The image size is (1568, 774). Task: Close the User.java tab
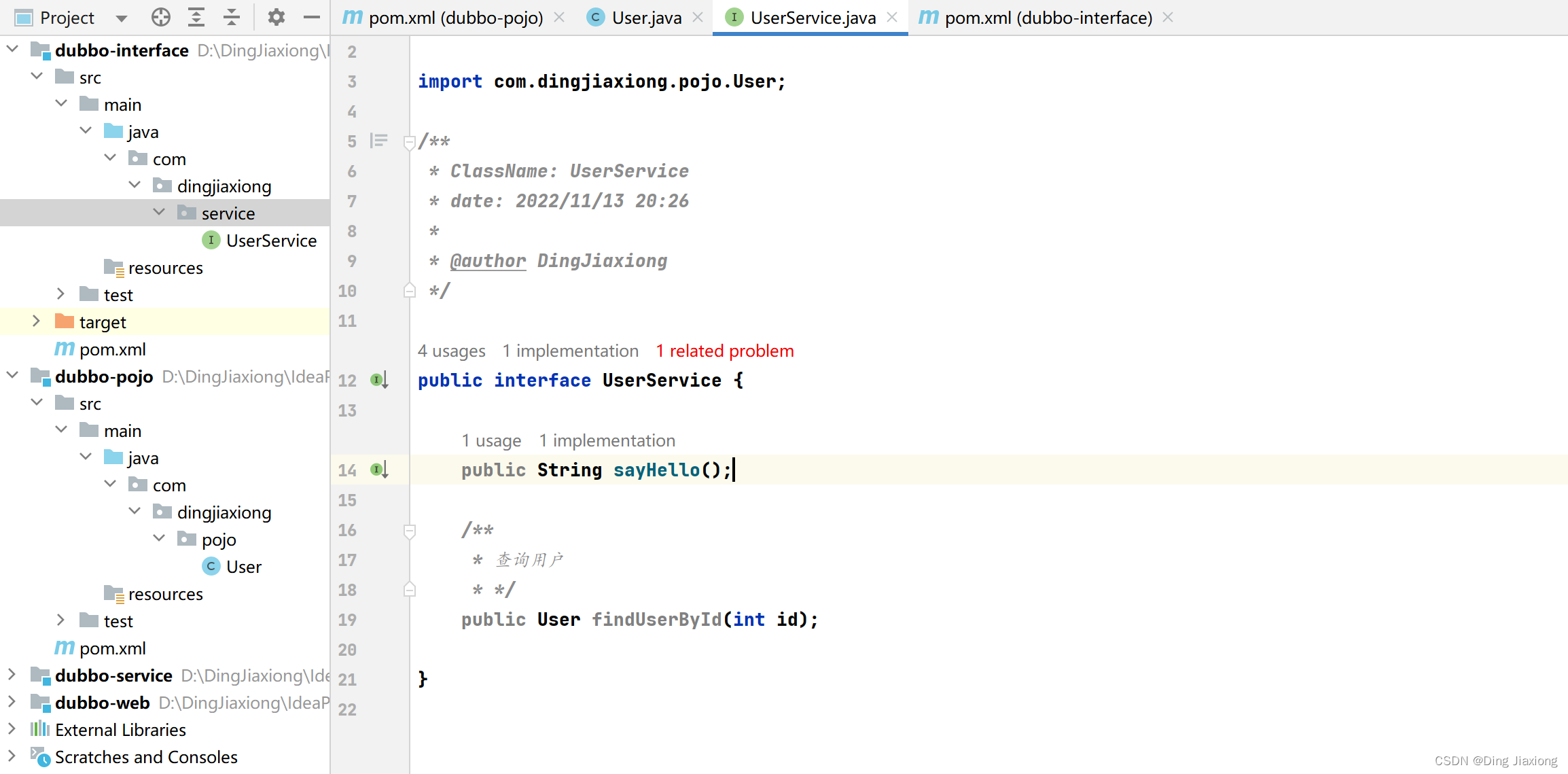pos(698,18)
